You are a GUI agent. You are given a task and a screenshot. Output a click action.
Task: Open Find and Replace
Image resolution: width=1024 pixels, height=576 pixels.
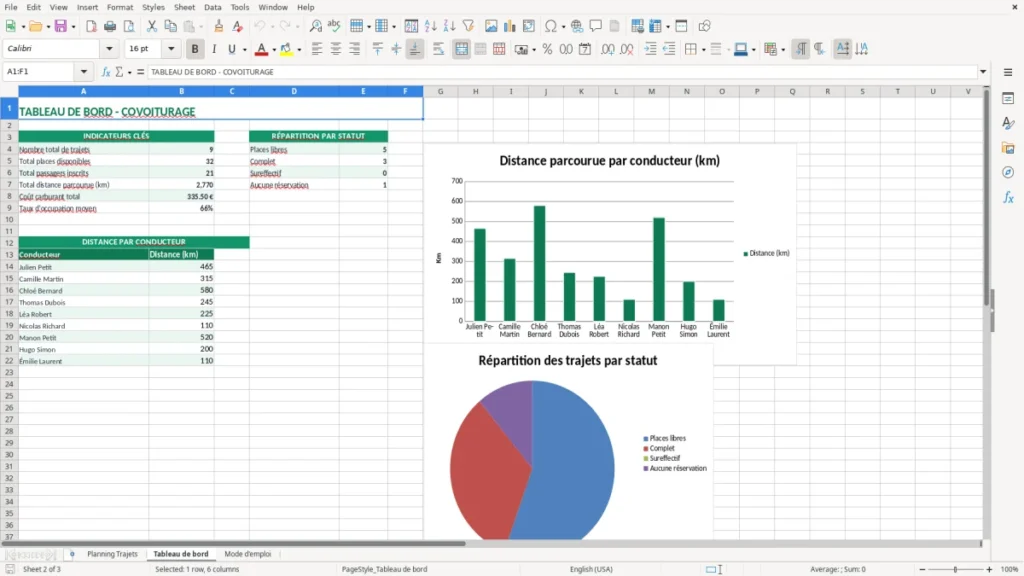[315, 26]
